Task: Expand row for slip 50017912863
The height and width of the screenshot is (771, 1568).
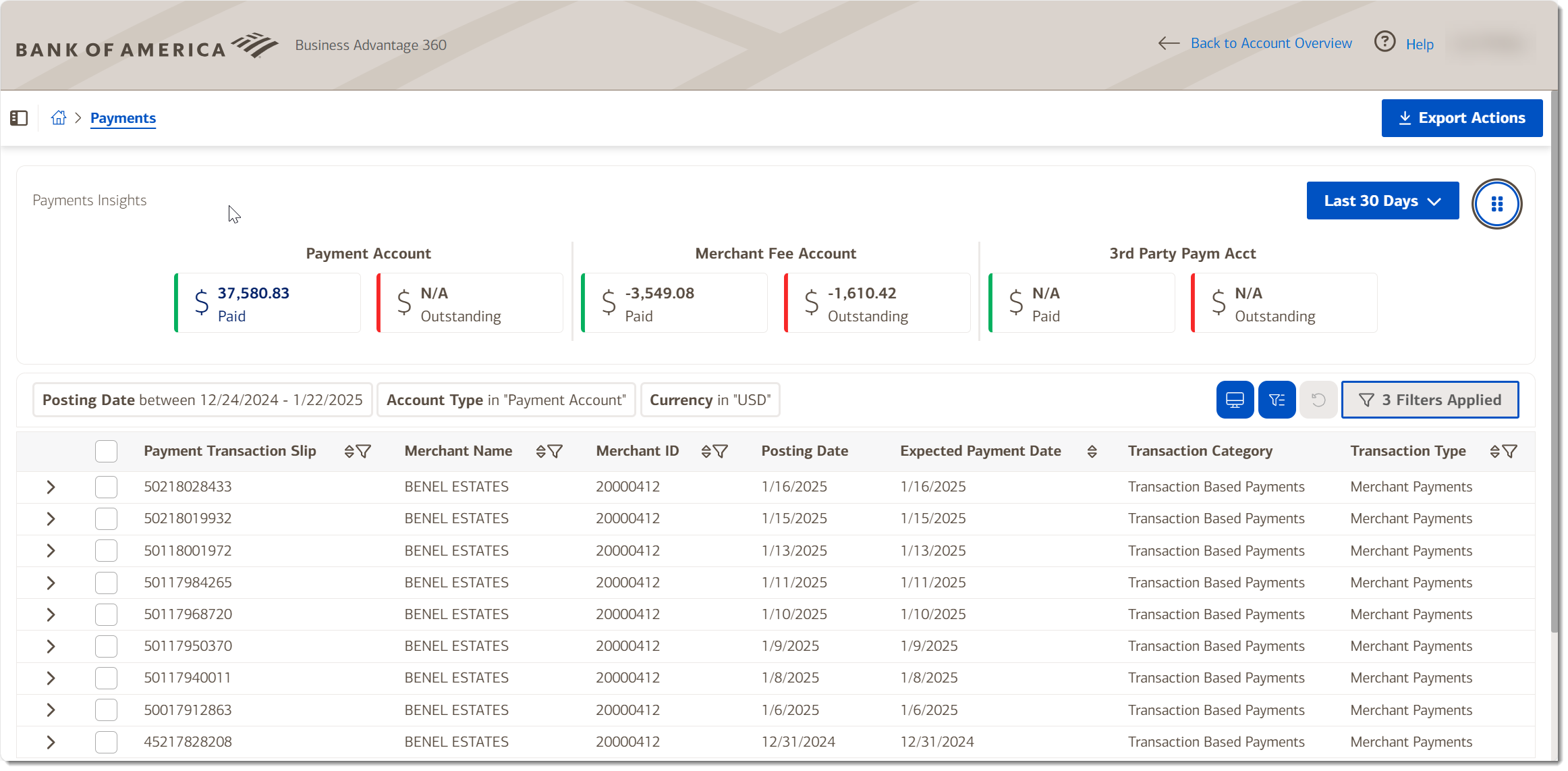Action: coord(51,710)
